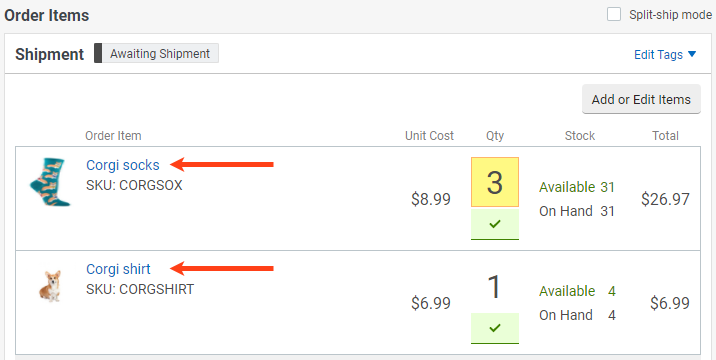Open the Corgi shirt product link

click(x=118, y=269)
